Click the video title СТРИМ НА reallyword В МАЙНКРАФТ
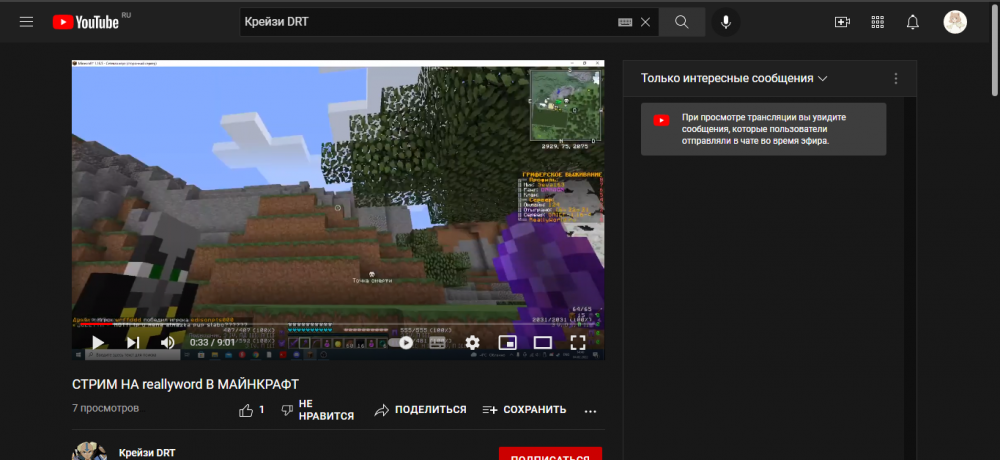1000x460 pixels. [x=186, y=384]
